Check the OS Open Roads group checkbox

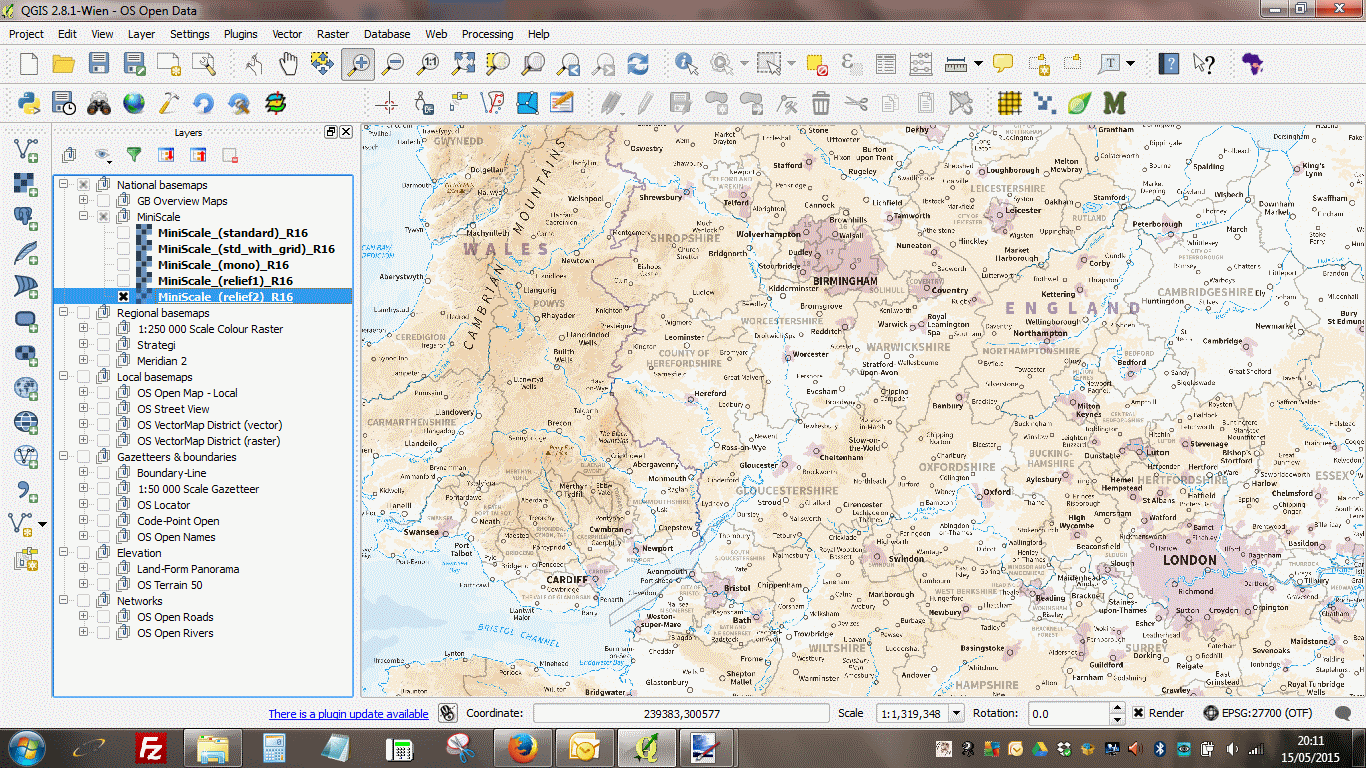pos(103,617)
